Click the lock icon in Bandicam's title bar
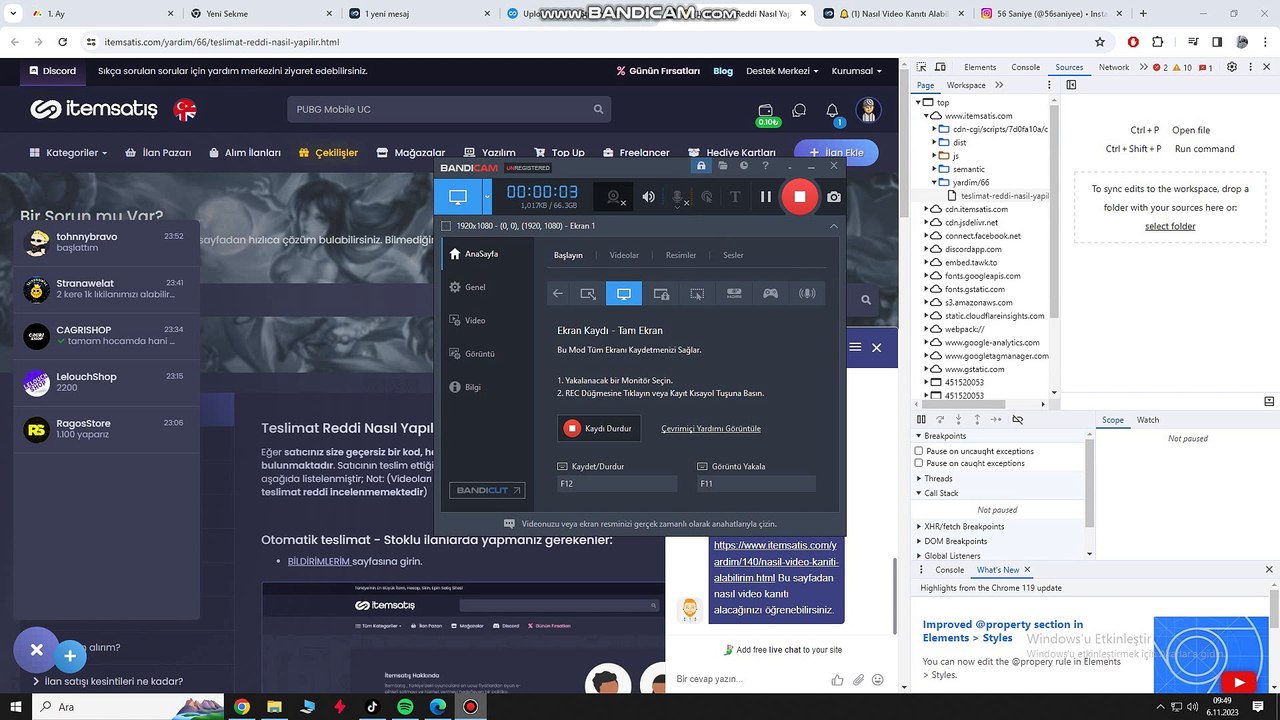 tap(701, 166)
